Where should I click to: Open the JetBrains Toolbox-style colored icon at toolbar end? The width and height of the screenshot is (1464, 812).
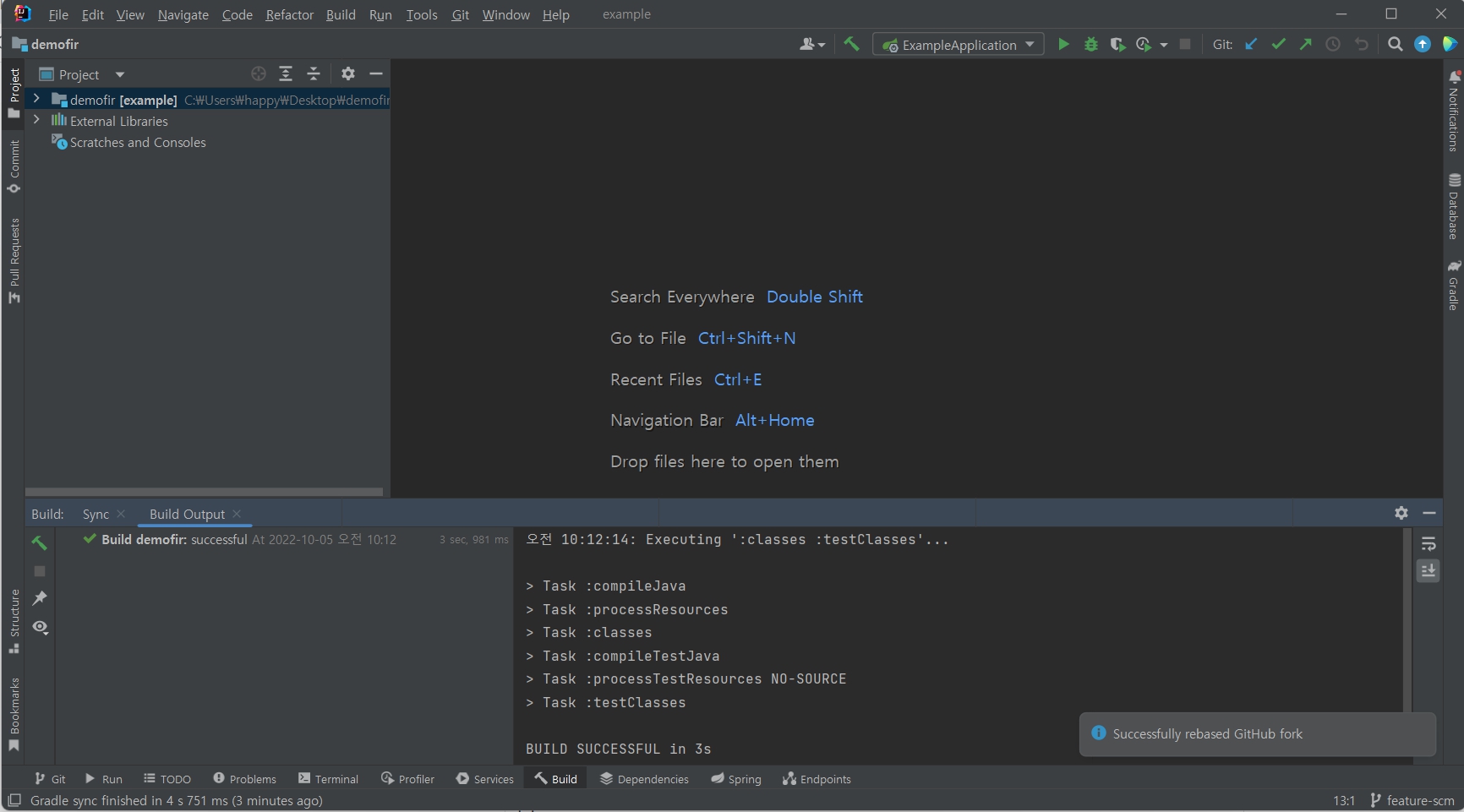(1450, 44)
